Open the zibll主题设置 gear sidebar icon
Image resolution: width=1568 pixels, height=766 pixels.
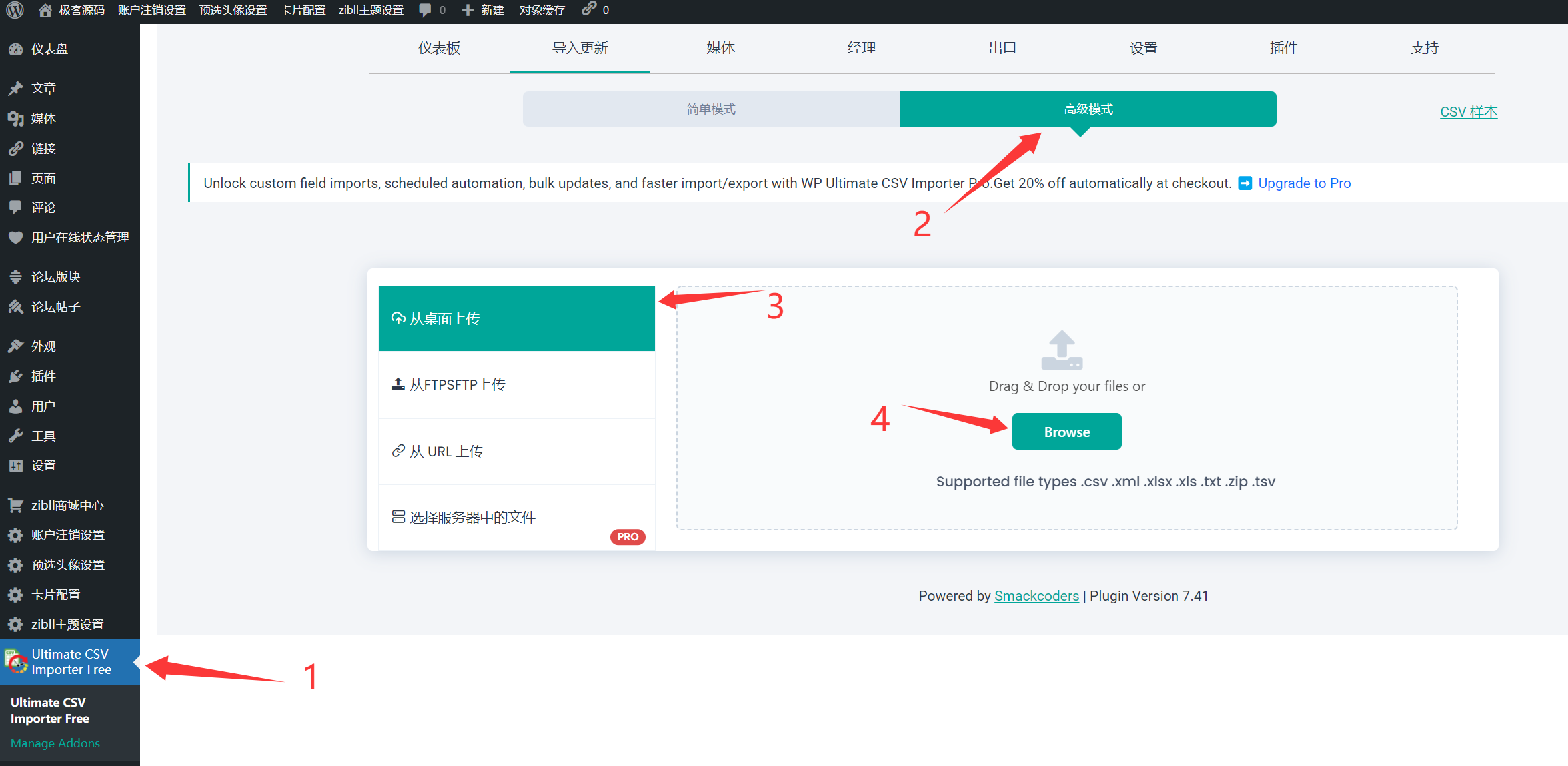[15, 624]
